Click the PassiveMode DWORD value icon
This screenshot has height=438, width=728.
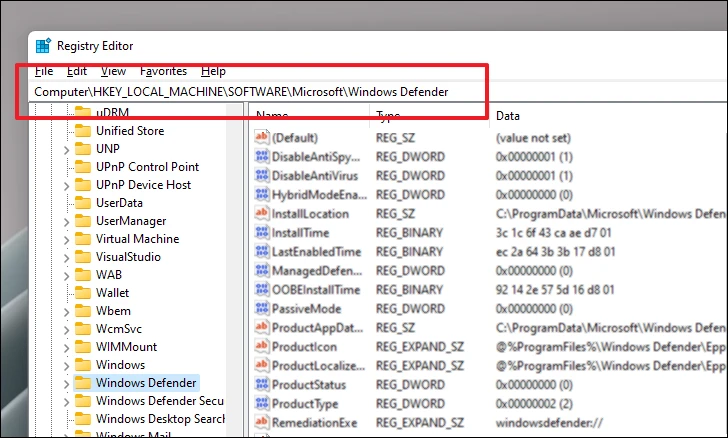click(261, 308)
